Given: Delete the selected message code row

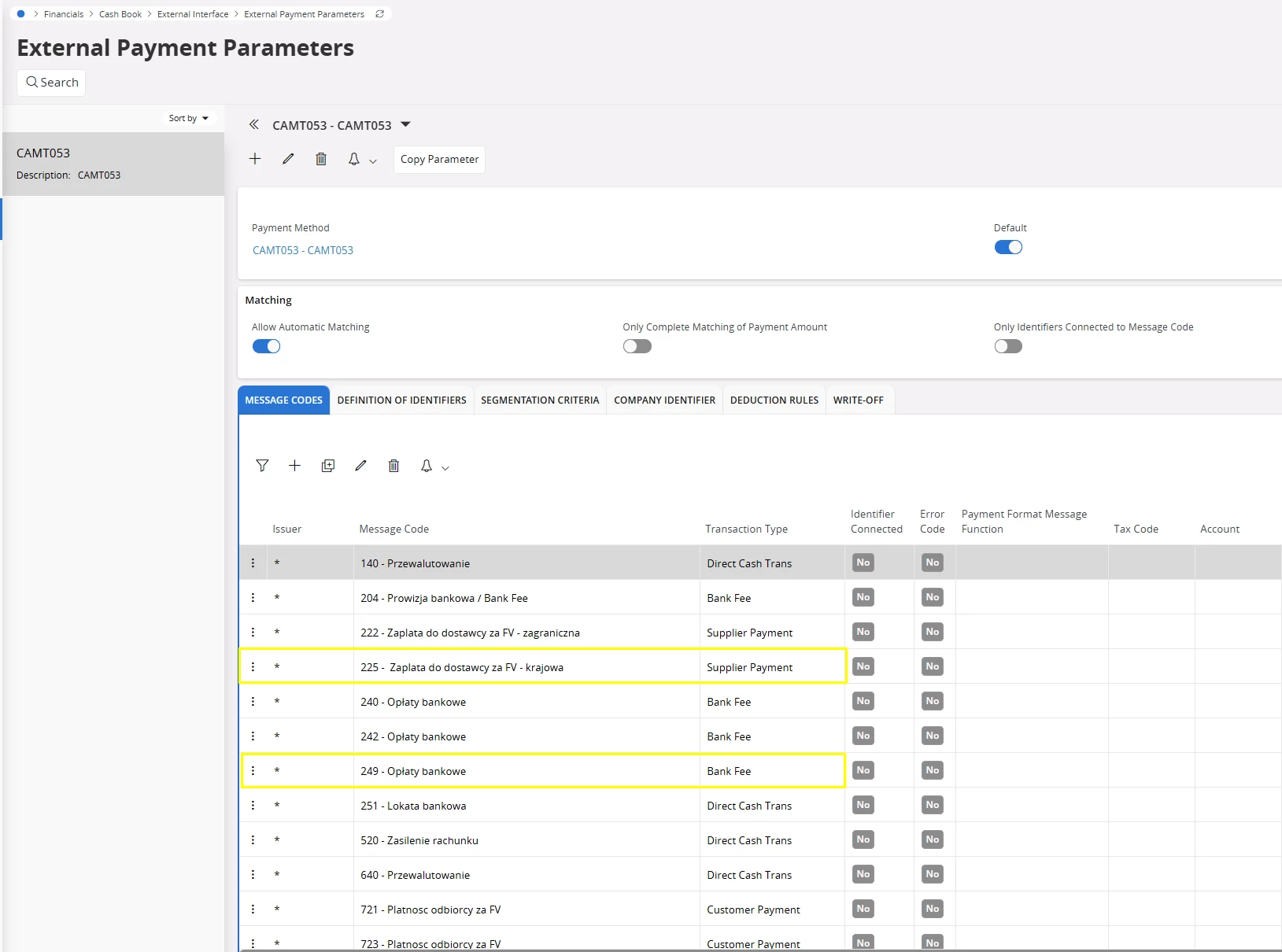Looking at the screenshot, I should click(x=393, y=466).
